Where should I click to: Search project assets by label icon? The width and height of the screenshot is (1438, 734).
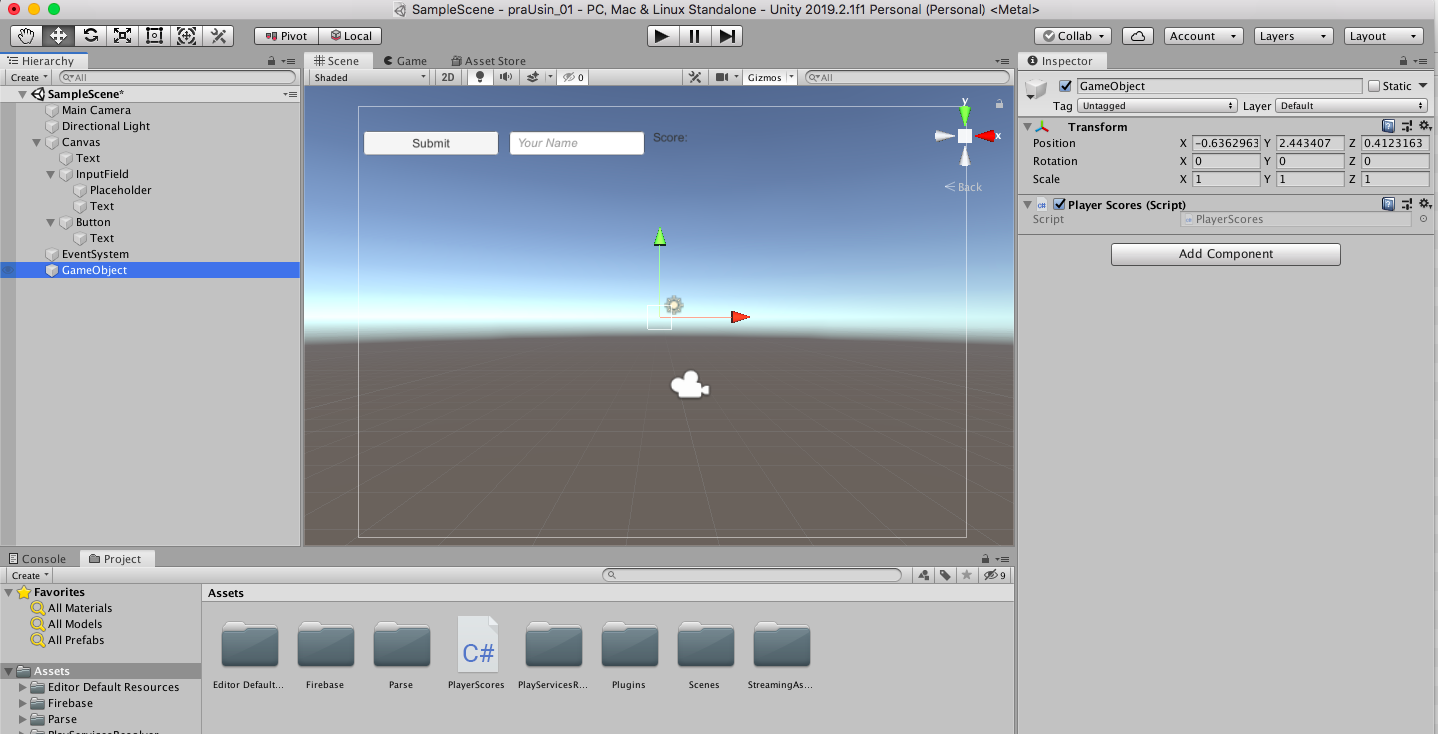click(x=945, y=575)
